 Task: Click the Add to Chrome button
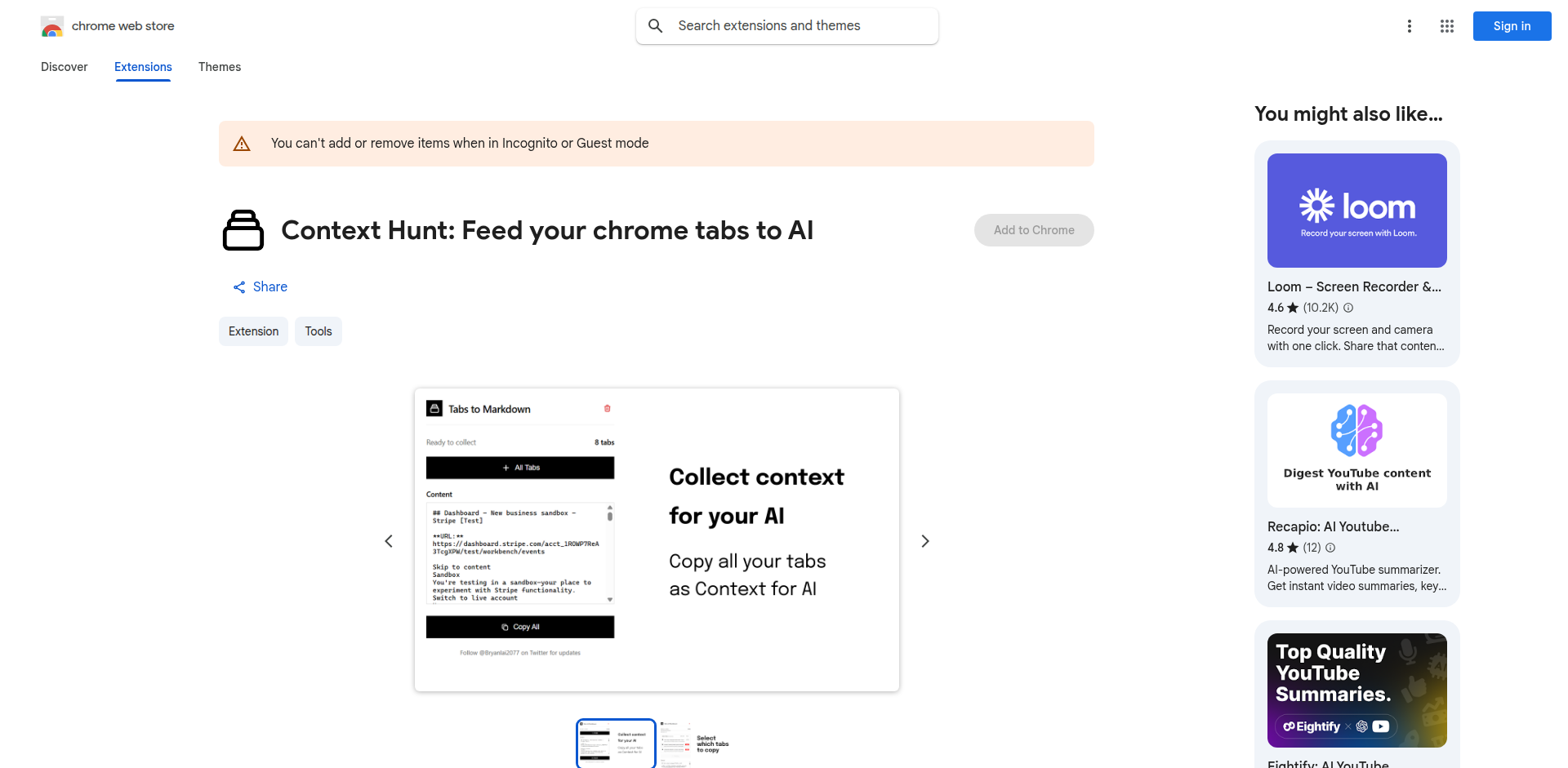pyautogui.click(x=1034, y=230)
